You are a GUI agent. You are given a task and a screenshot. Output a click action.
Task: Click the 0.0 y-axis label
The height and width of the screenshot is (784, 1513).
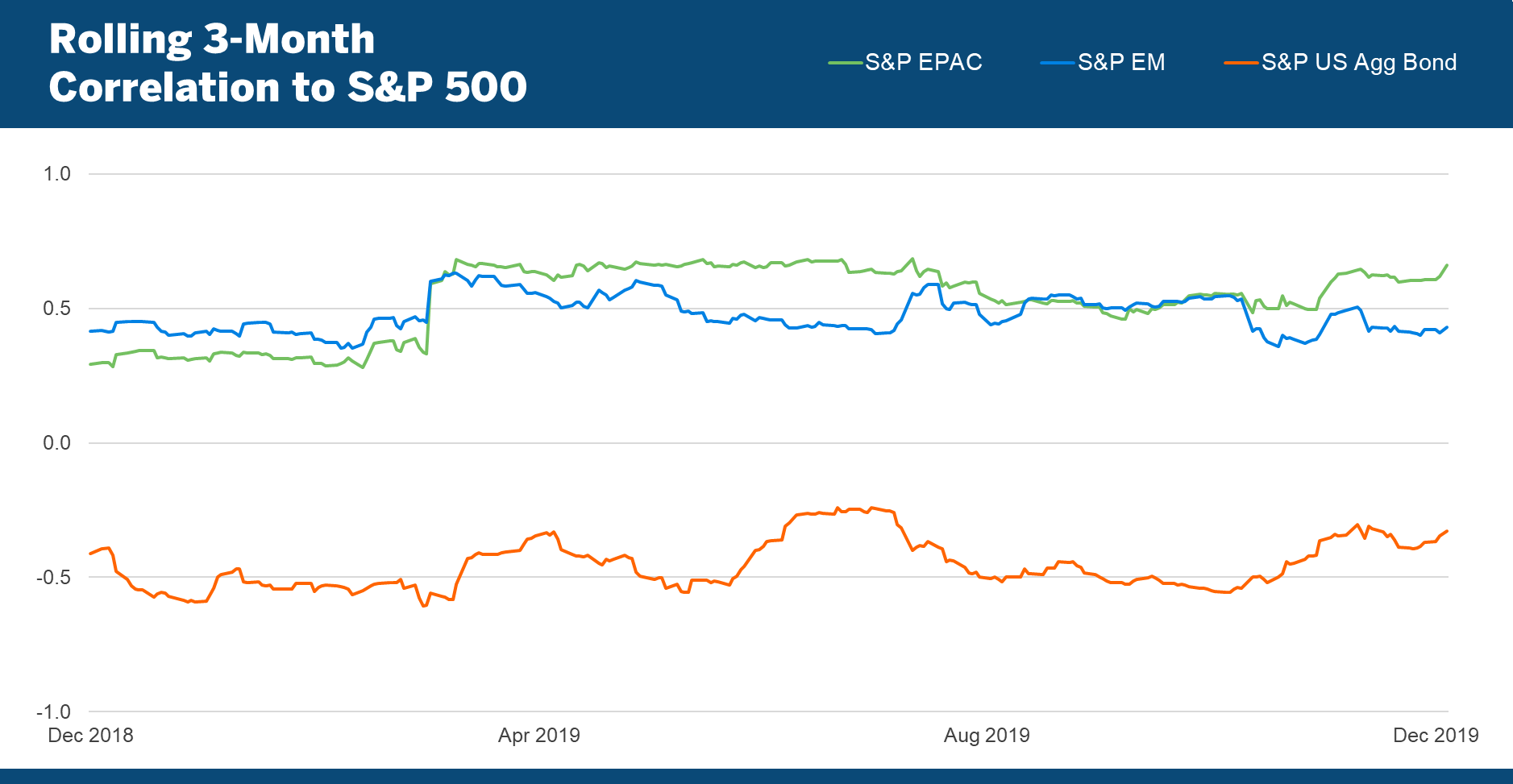pos(57,443)
